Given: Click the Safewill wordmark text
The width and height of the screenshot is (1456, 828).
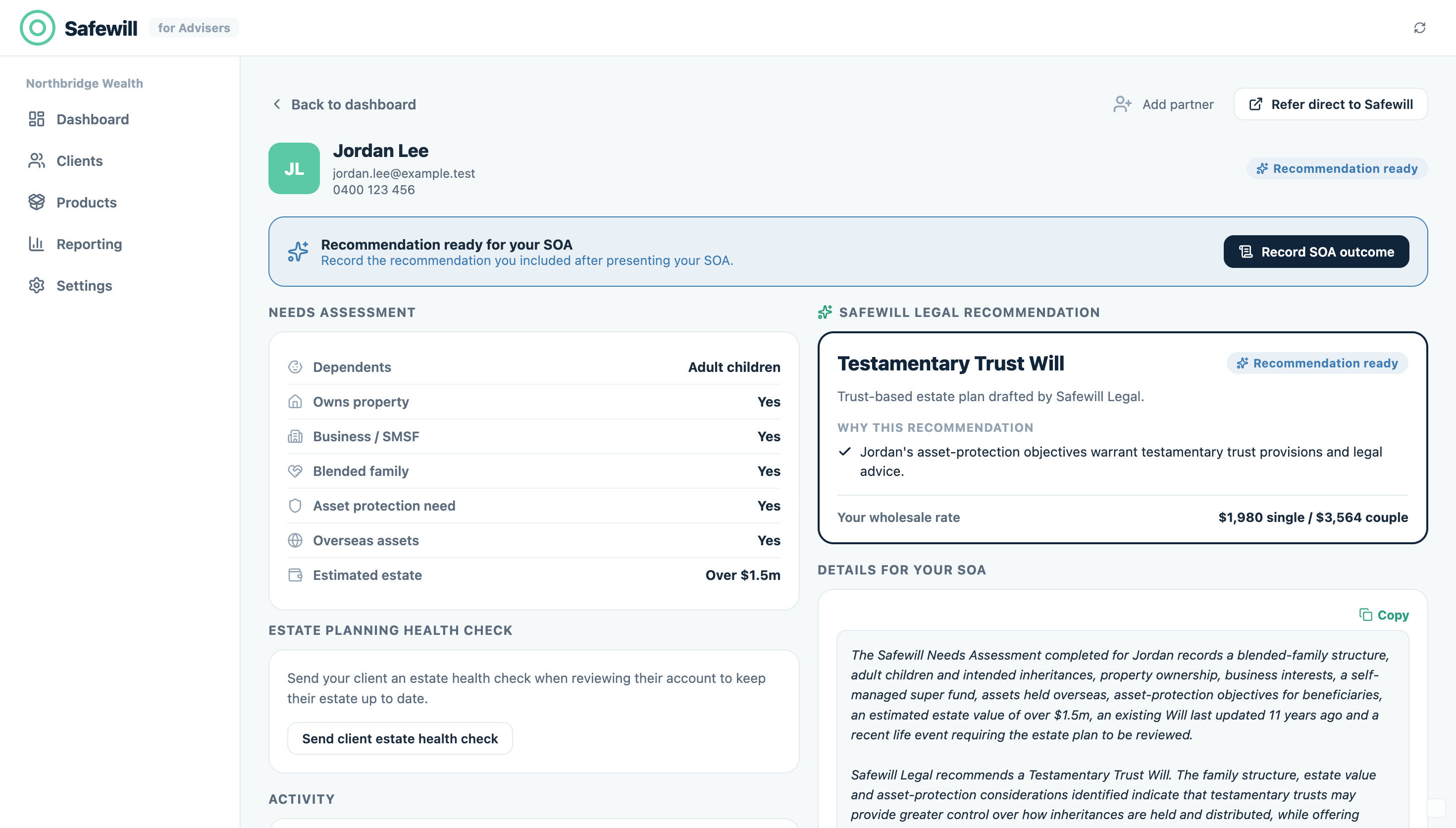Looking at the screenshot, I should pos(101,28).
